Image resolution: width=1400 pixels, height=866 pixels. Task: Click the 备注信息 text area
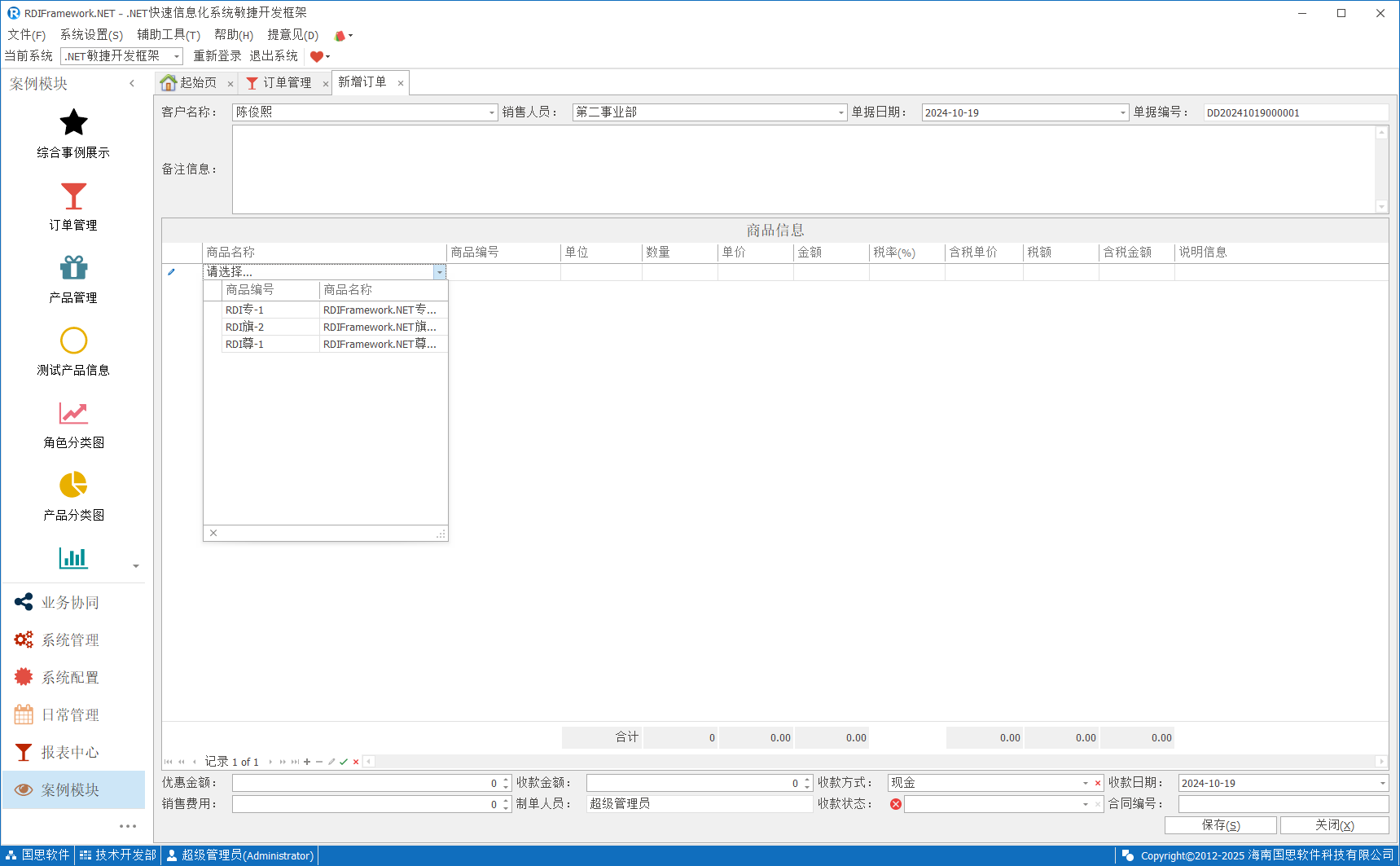(x=802, y=169)
